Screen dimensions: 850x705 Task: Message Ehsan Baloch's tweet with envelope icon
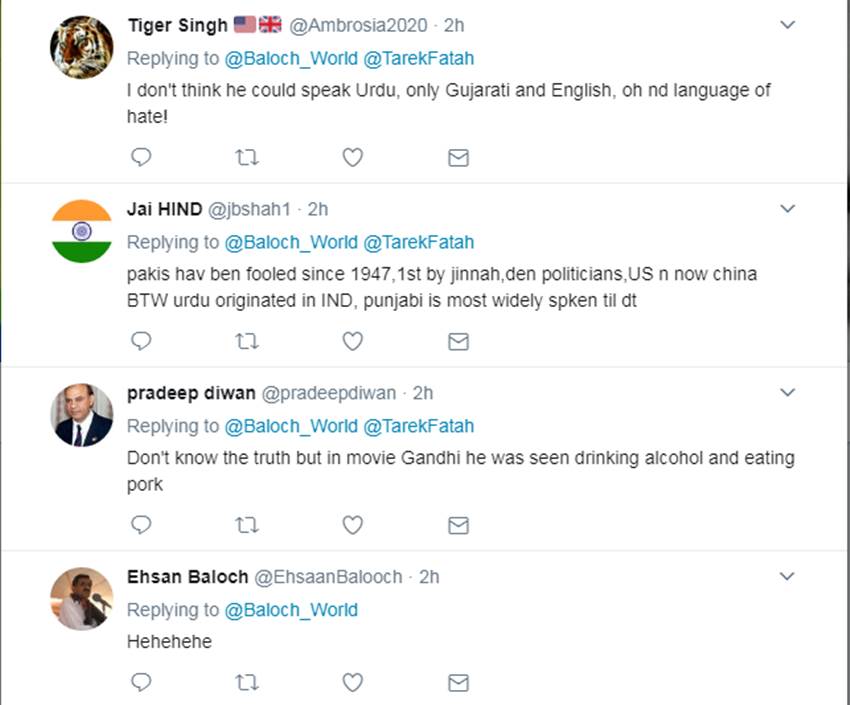(x=458, y=683)
